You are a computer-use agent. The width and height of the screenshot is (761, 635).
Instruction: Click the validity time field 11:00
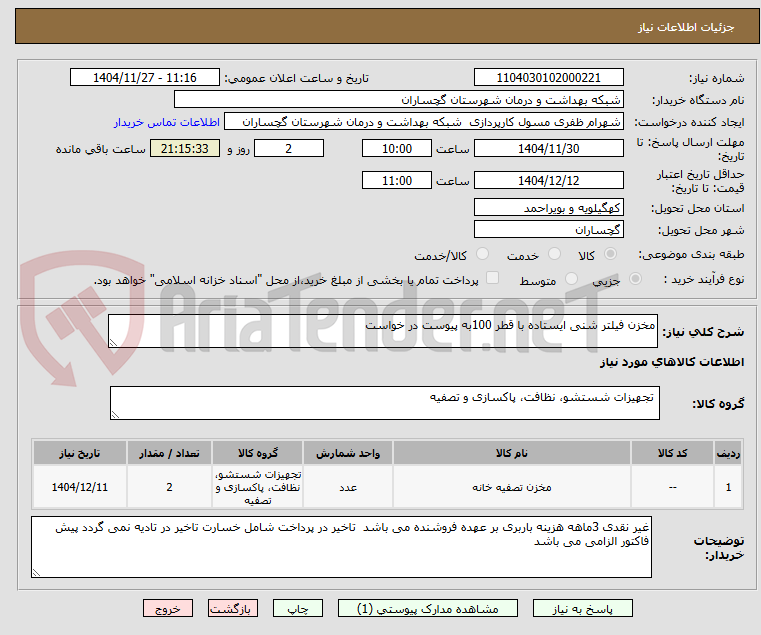coord(397,181)
